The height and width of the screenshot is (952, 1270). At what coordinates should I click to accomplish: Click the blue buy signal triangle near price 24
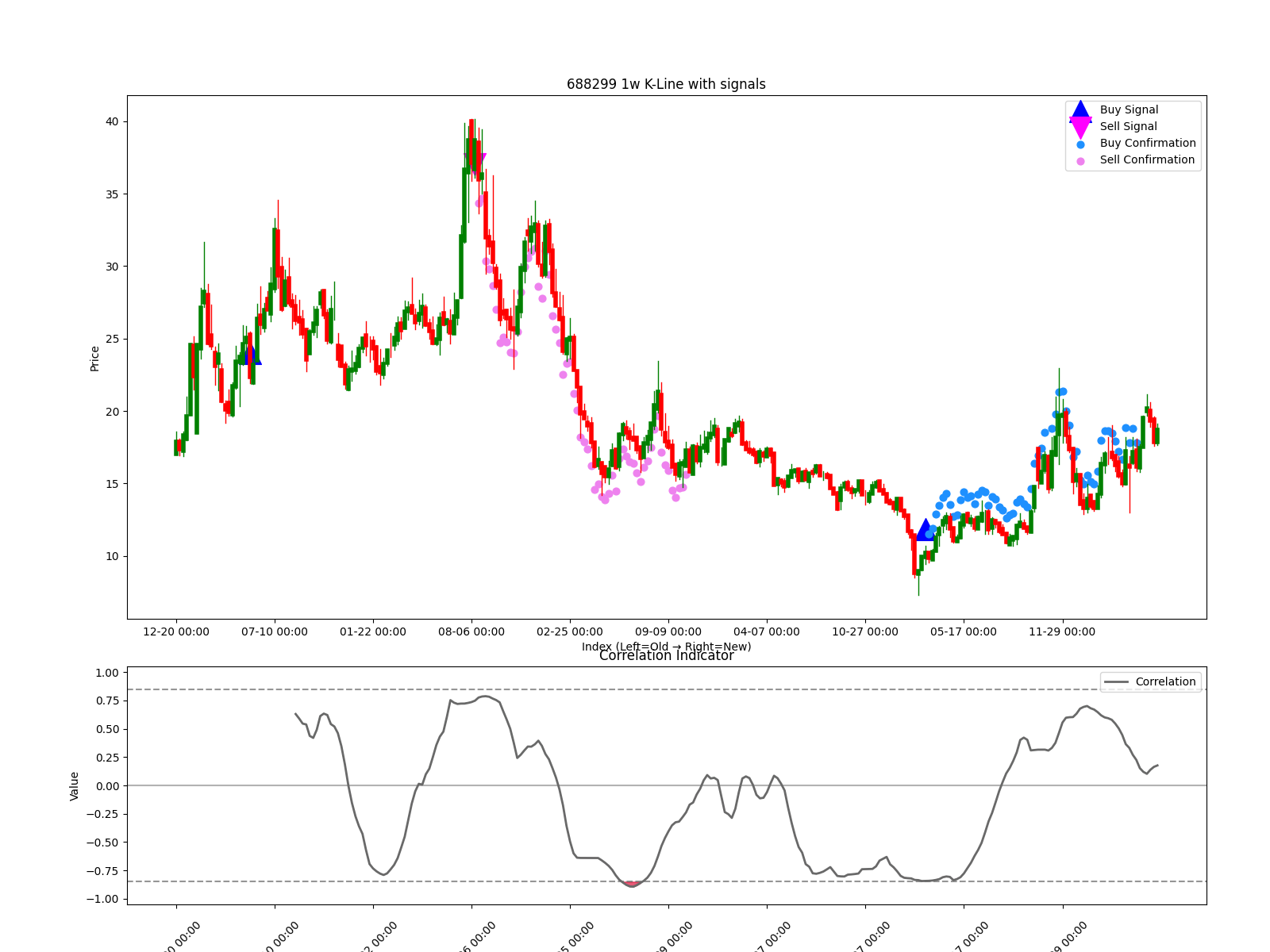coord(252,355)
